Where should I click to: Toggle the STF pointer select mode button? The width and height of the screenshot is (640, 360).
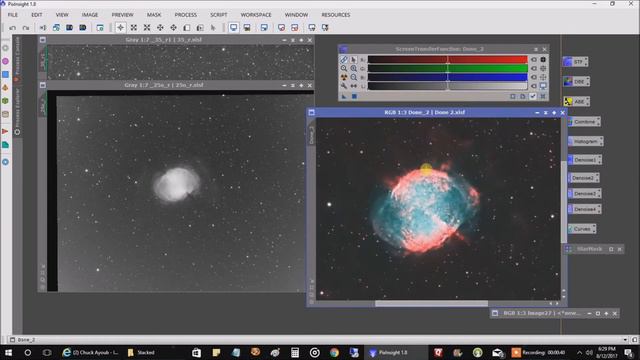coord(353,60)
